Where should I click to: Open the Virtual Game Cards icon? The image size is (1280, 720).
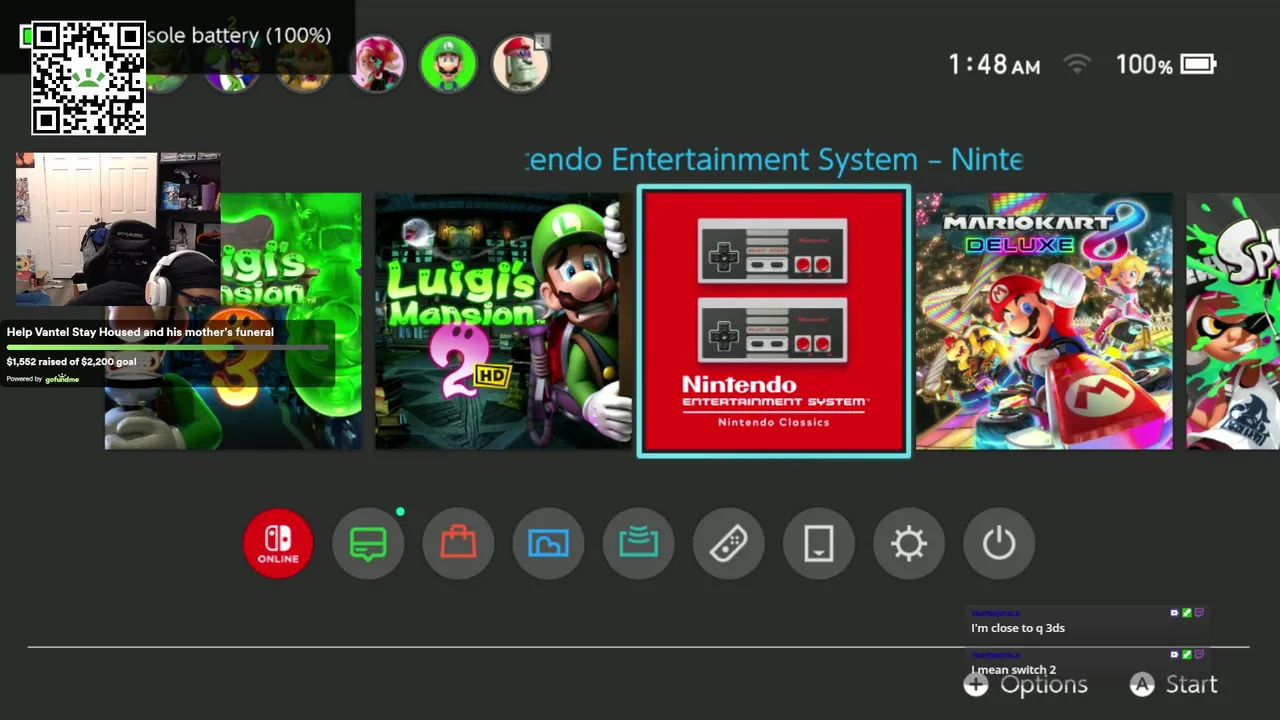coord(818,543)
